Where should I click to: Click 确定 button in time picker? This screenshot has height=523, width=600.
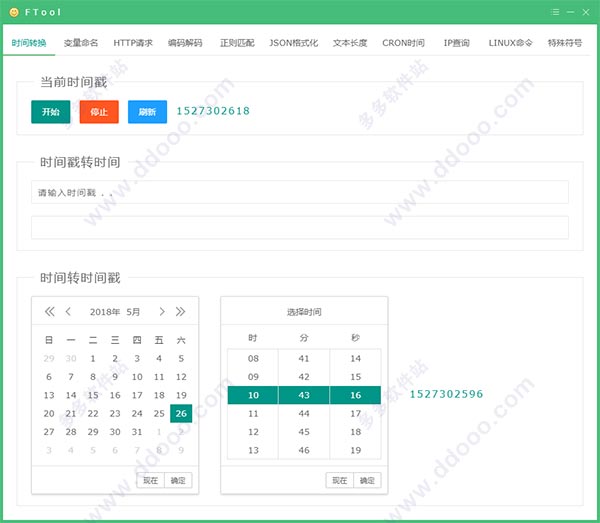367,480
